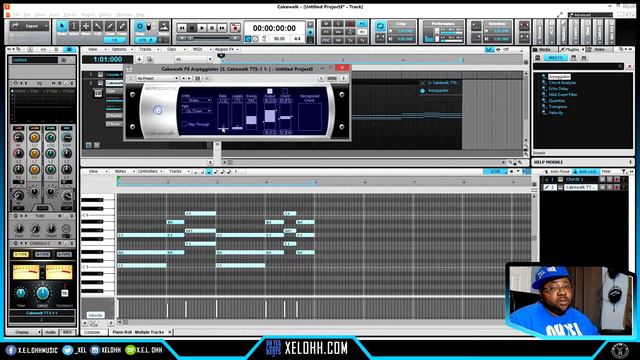Toggle the Output checkbox in Arpeggiator
The image size is (640, 360).
coord(269,91)
